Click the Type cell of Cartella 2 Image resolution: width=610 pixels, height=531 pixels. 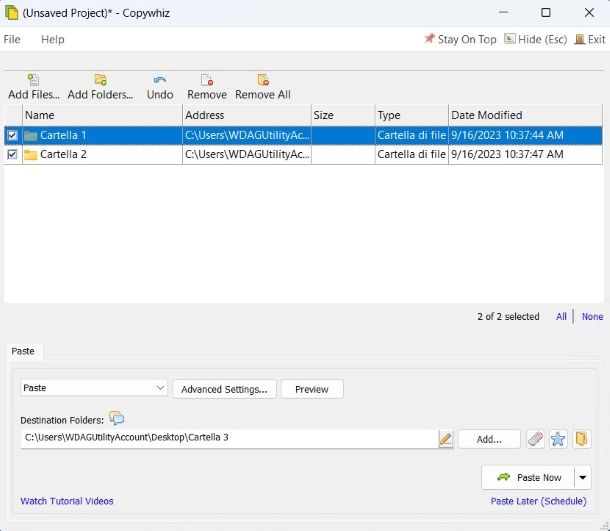pyautogui.click(x=412, y=154)
